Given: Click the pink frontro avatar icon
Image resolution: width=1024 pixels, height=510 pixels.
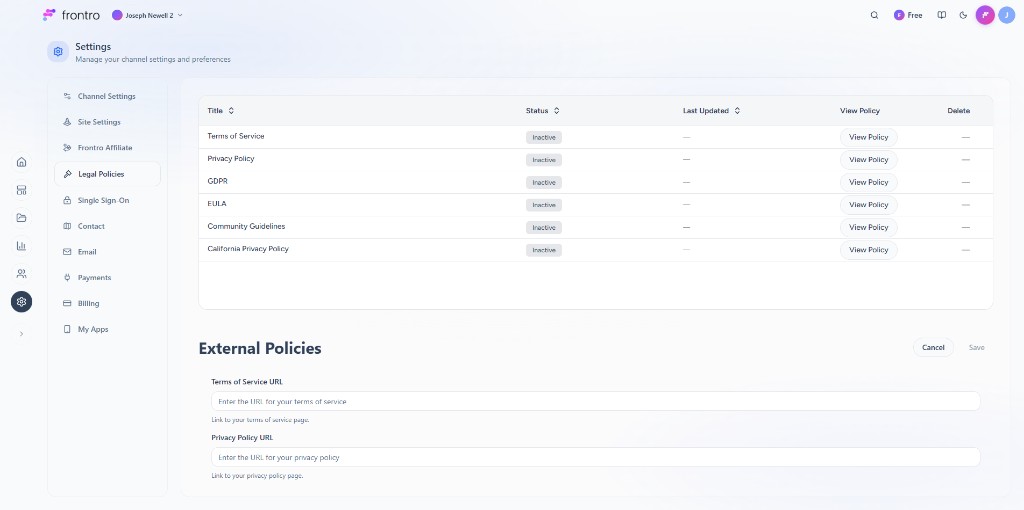Looking at the screenshot, I should pos(985,15).
